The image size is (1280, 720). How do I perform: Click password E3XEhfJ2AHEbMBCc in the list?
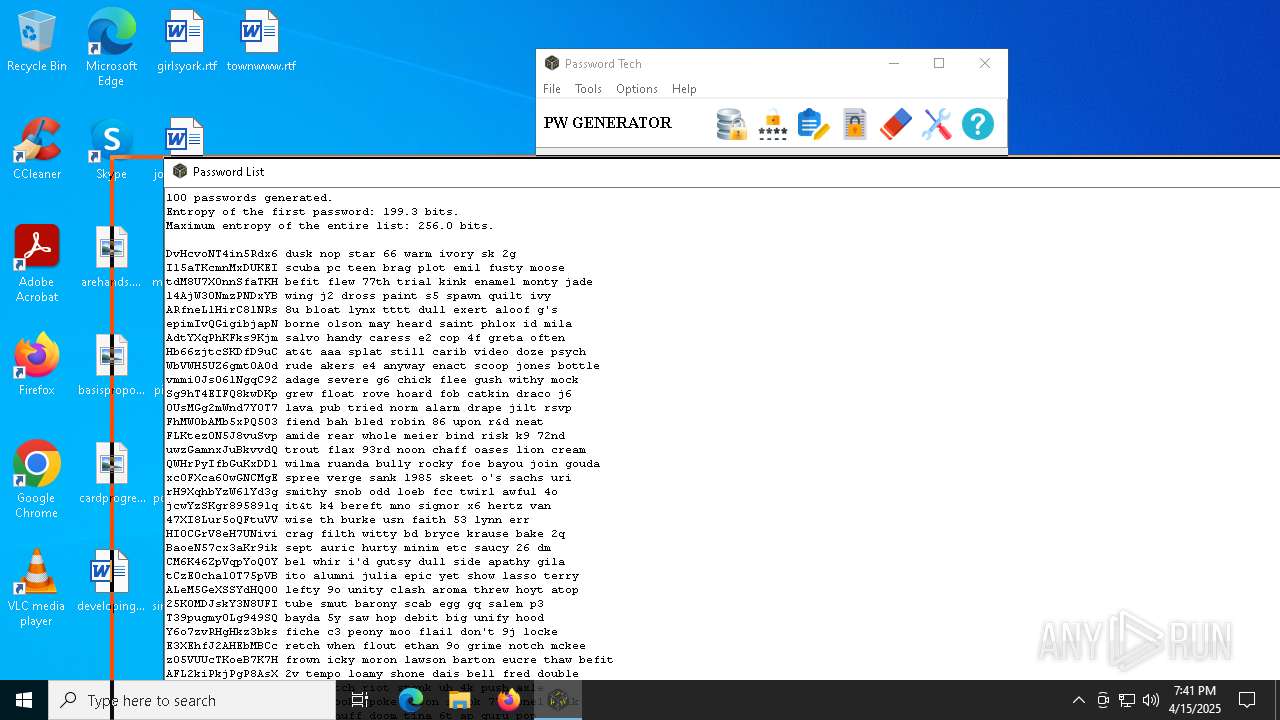tap(222, 646)
